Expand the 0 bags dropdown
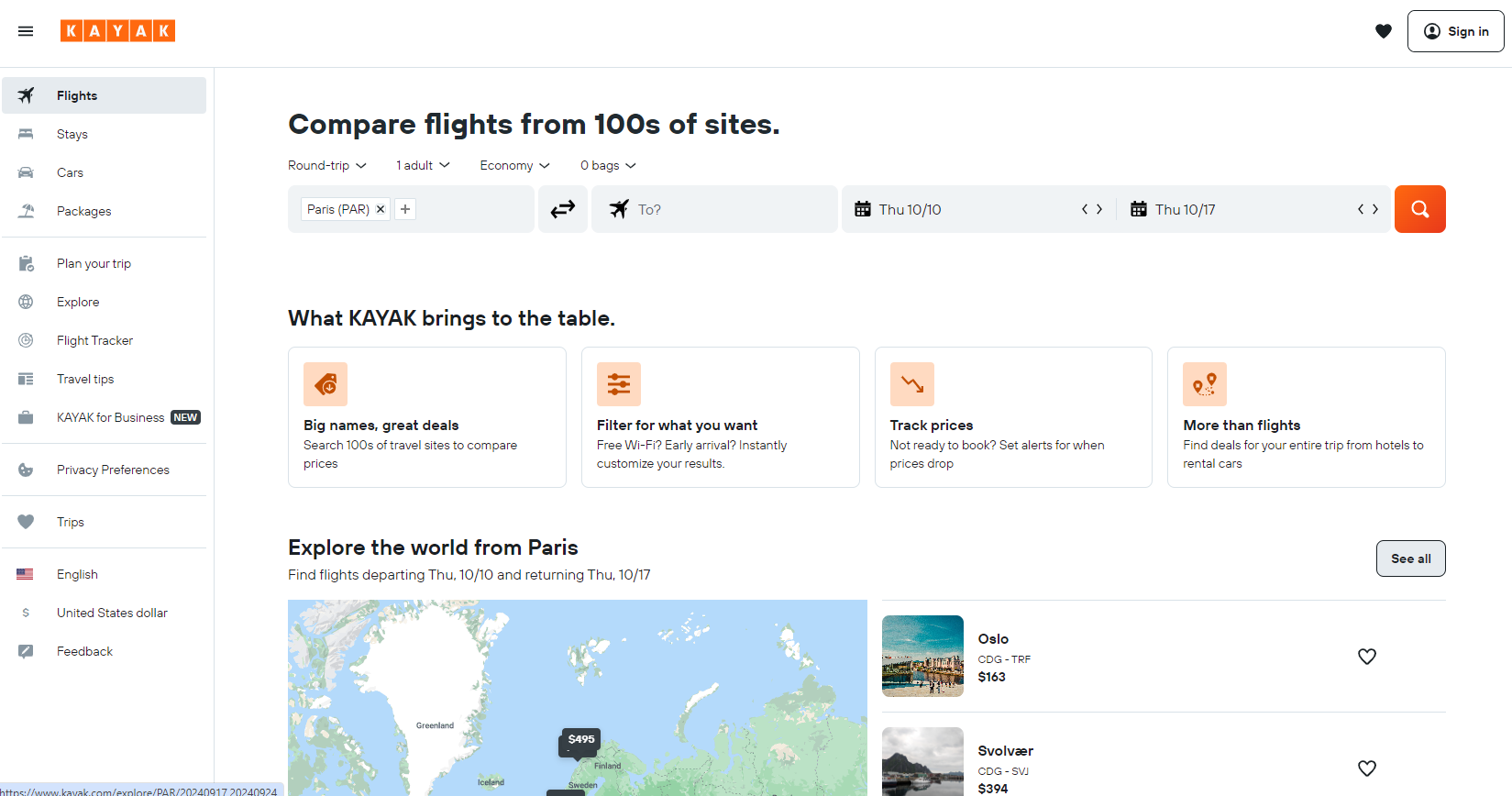Viewport: 1512px width, 796px height. pyautogui.click(x=608, y=165)
